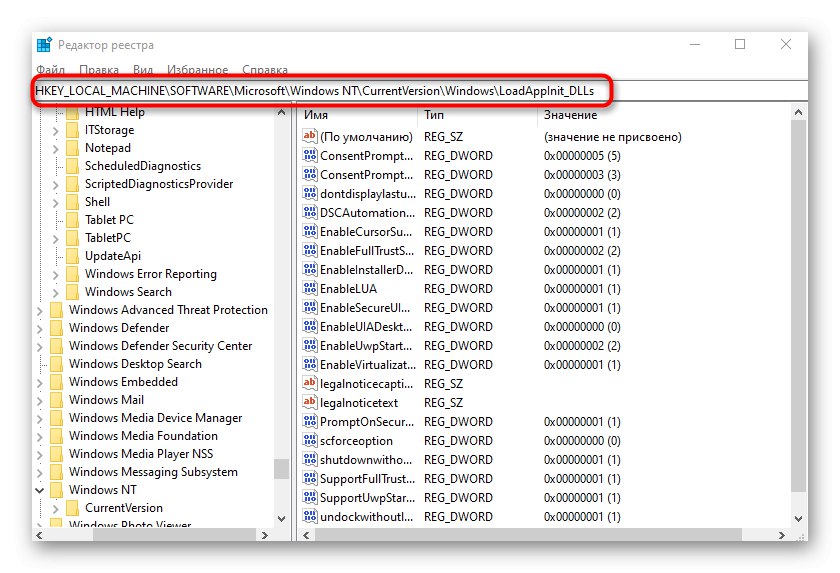Expand the ScriptedDiagnosticsProvider node

pos(56,184)
